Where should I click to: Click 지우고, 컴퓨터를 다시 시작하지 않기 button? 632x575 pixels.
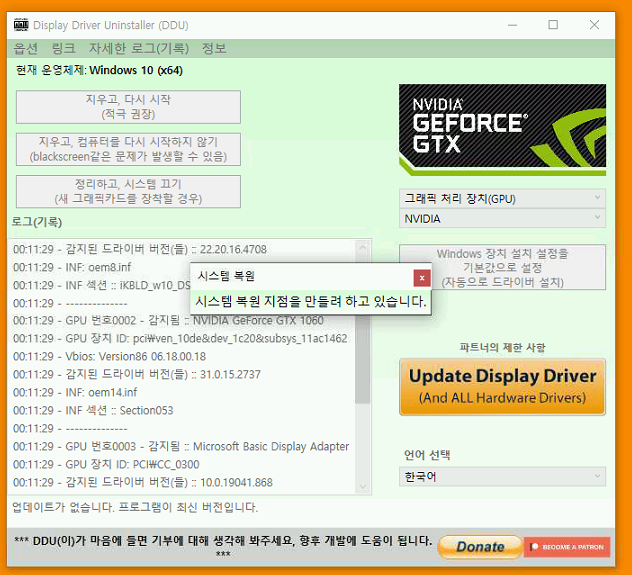[x=128, y=149]
